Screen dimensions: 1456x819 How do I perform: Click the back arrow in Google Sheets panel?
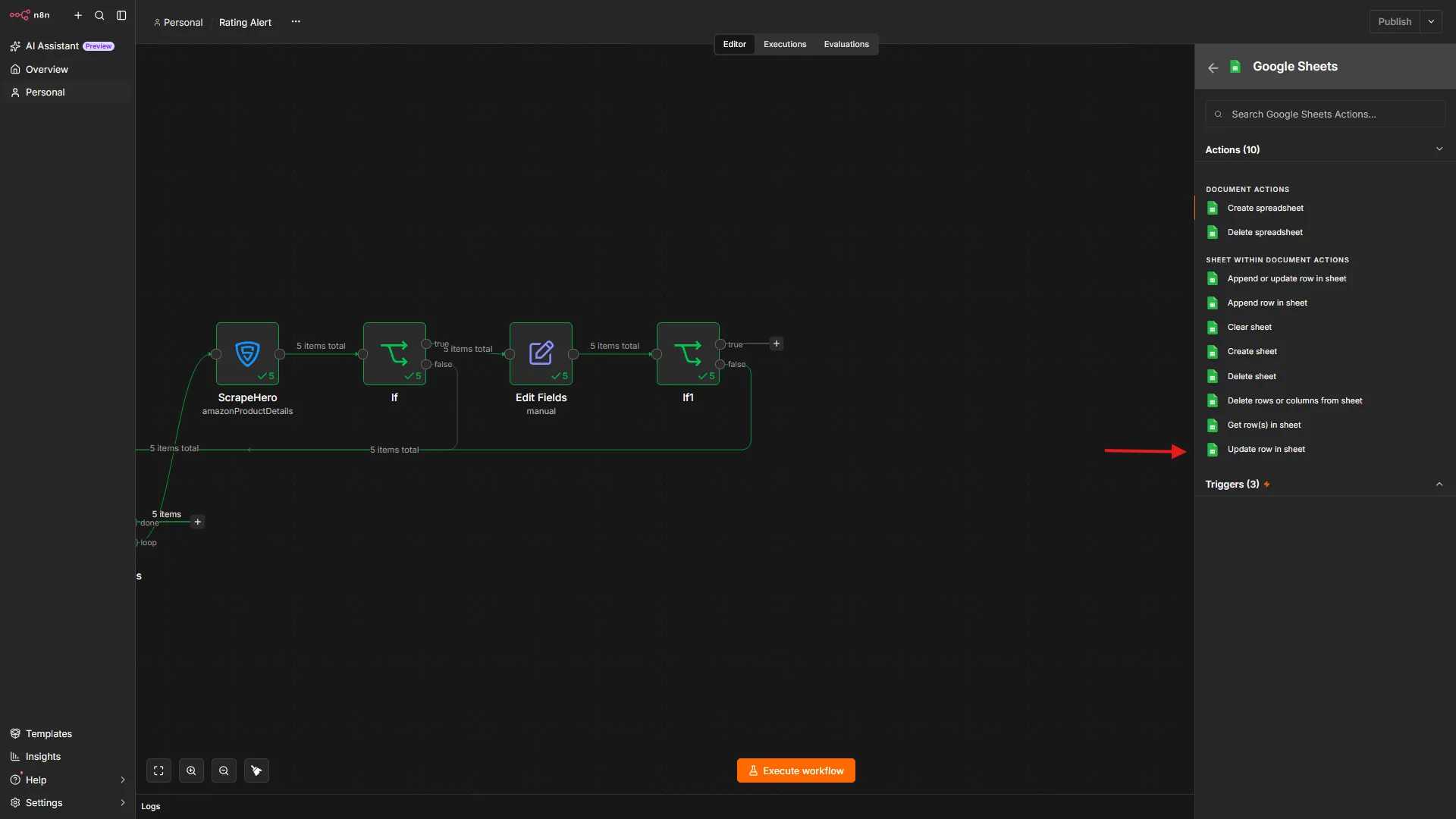pyautogui.click(x=1213, y=67)
